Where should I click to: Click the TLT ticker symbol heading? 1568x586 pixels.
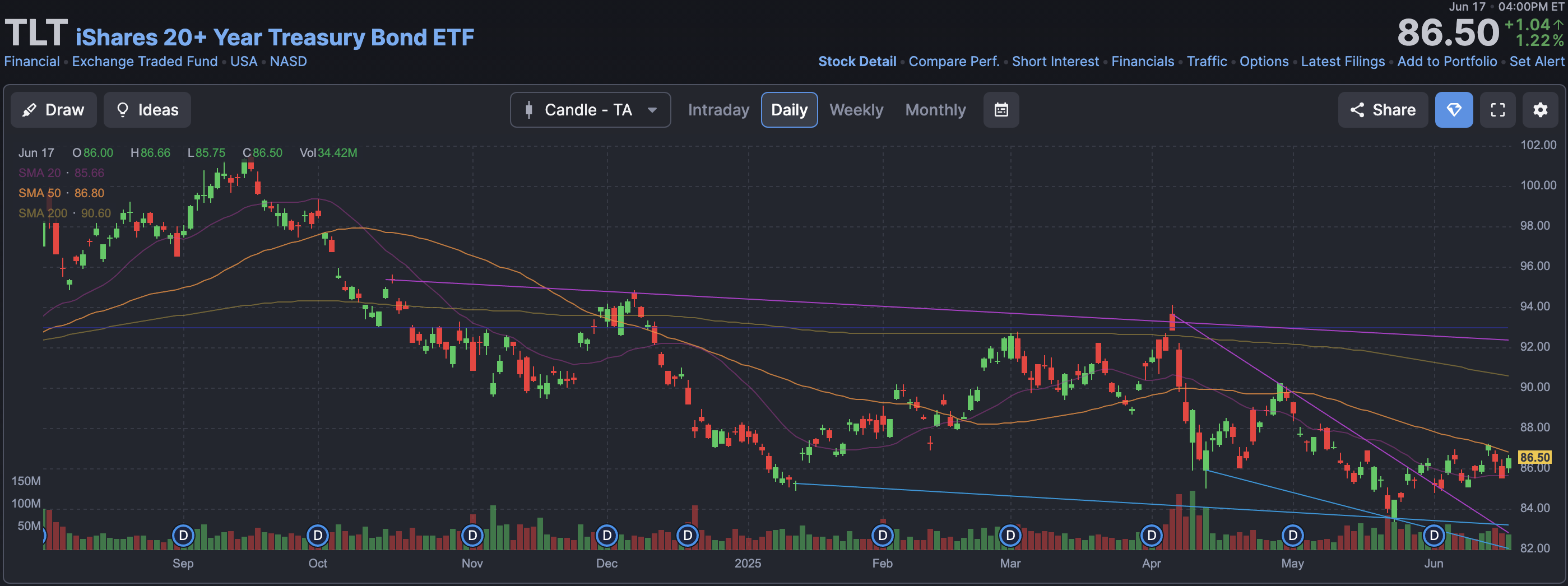pyautogui.click(x=36, y=33)
